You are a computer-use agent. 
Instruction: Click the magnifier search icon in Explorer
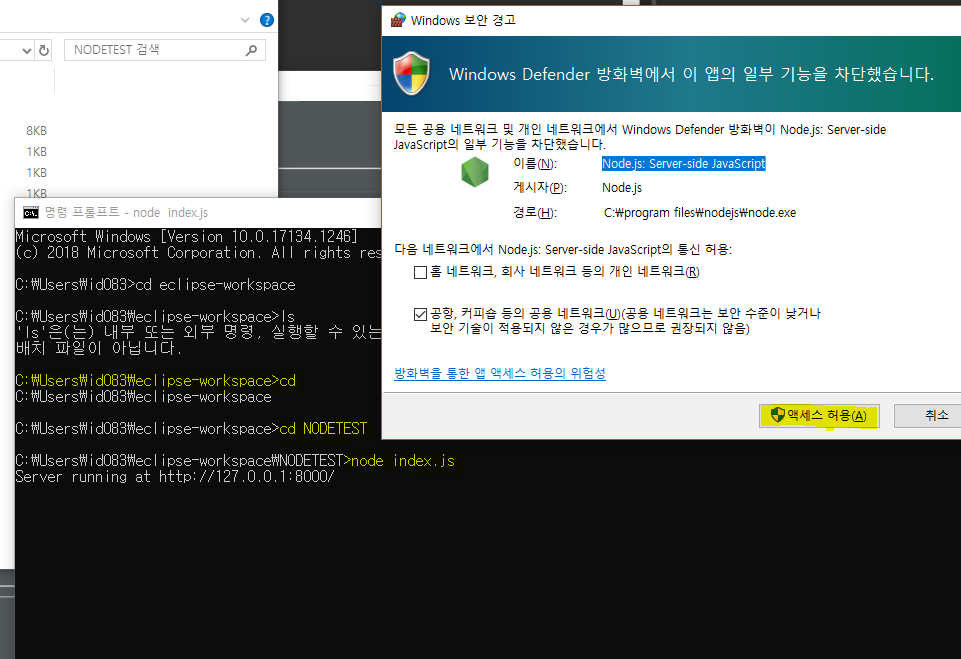[251, 50]
